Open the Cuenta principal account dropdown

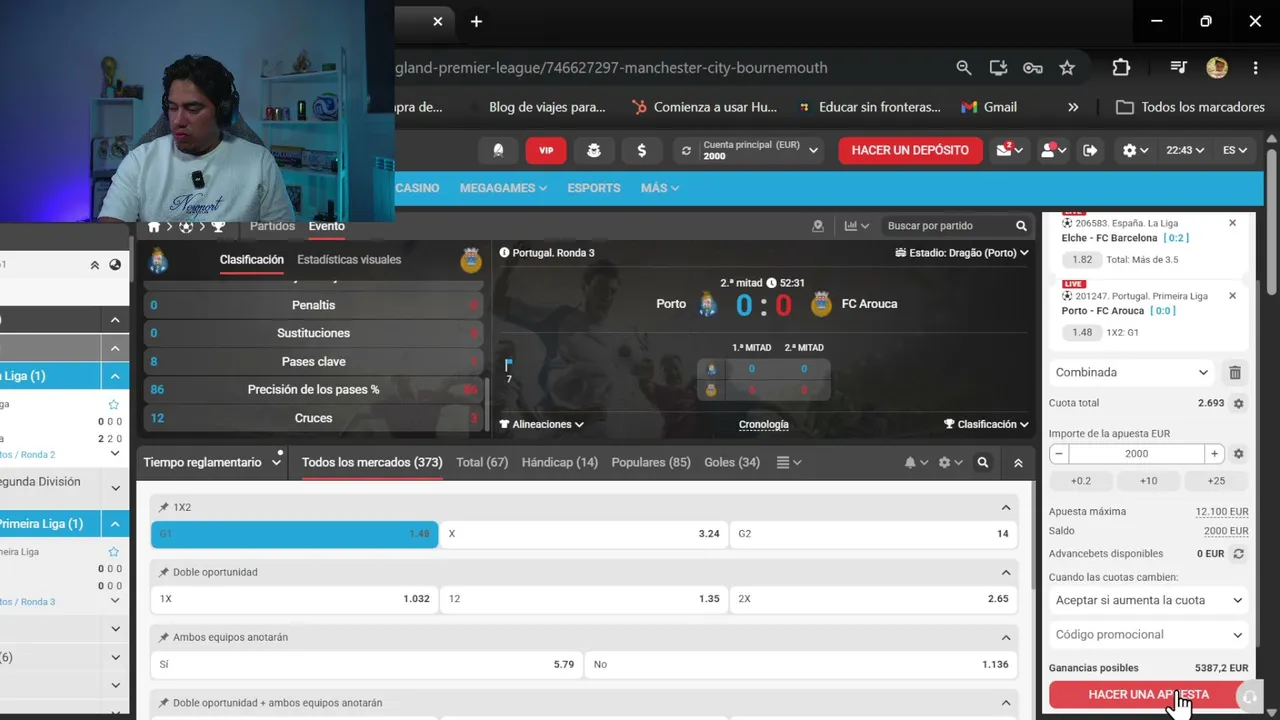point(761,150)
